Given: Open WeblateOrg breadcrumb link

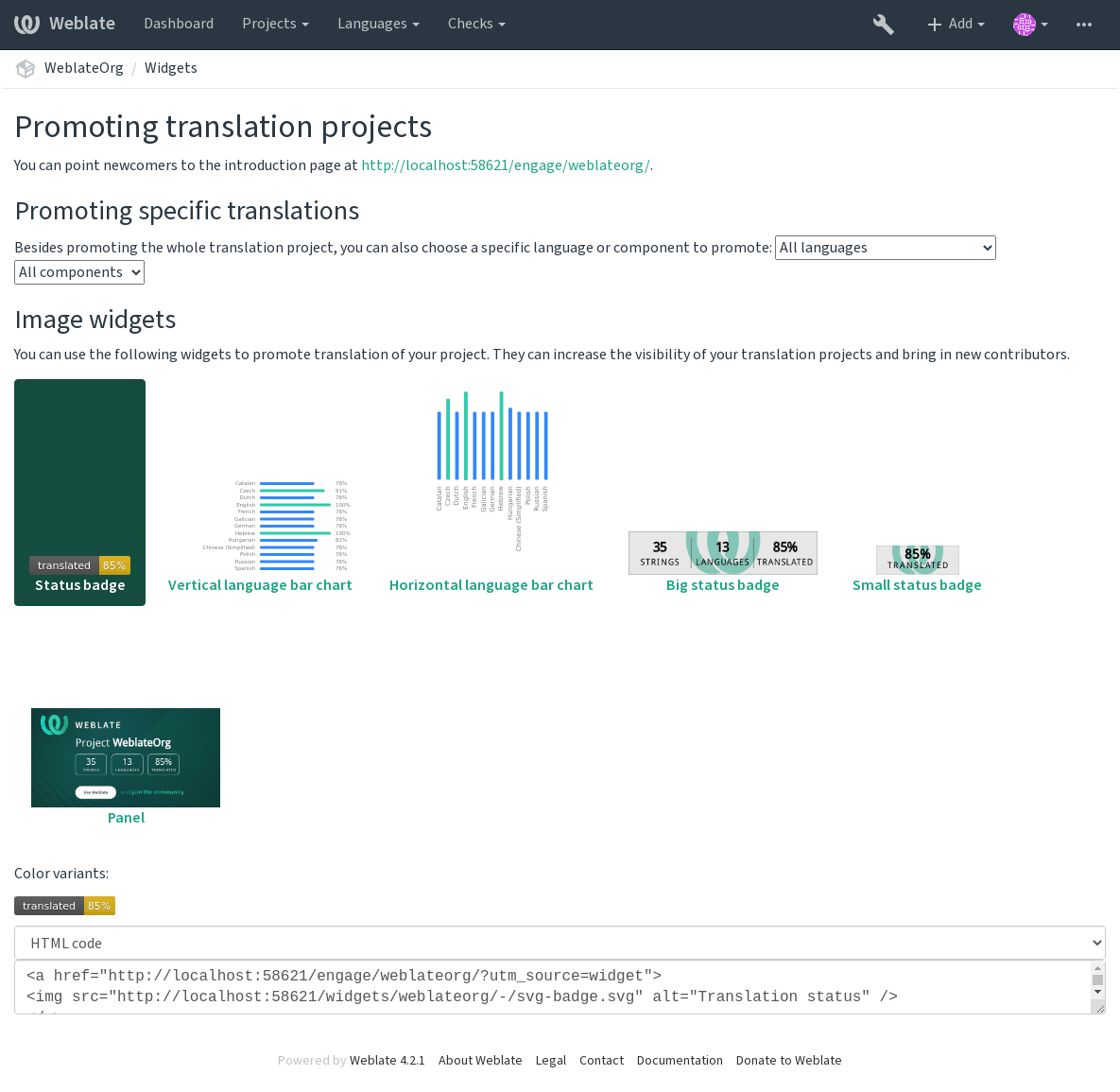Looking at the screenshot, I should pos(83,68).
